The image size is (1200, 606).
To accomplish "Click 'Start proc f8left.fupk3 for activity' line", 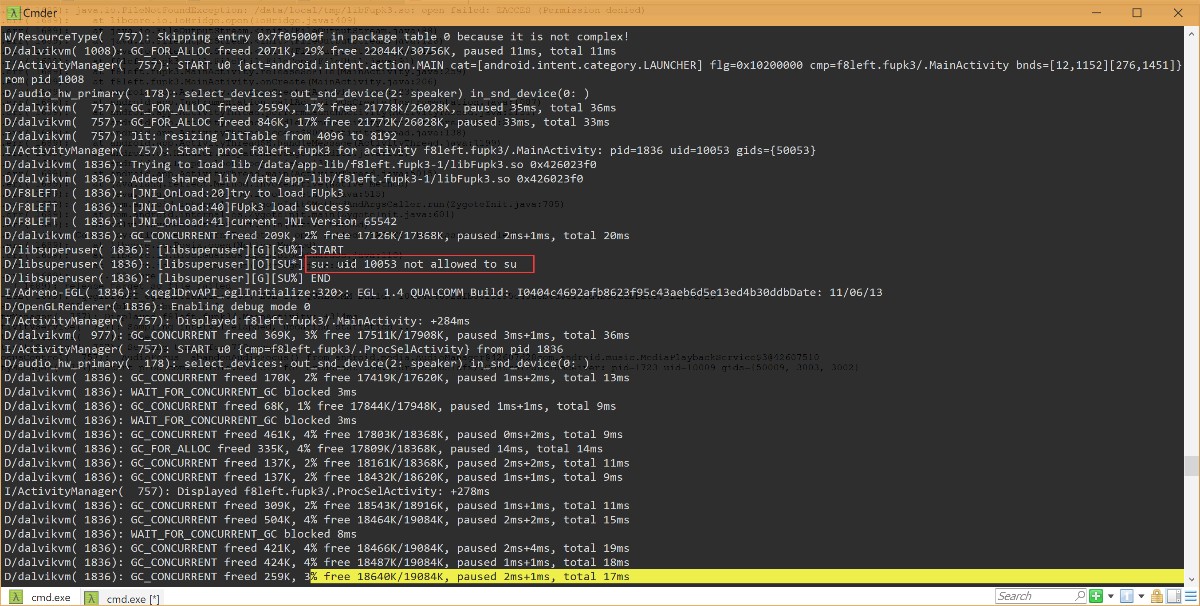I will pyautogui.click(x=410, y=150).
